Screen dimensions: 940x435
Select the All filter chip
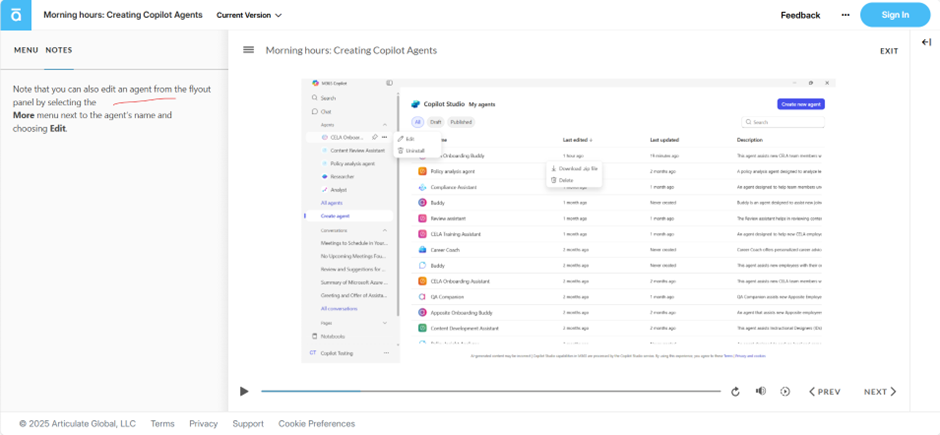417,122
